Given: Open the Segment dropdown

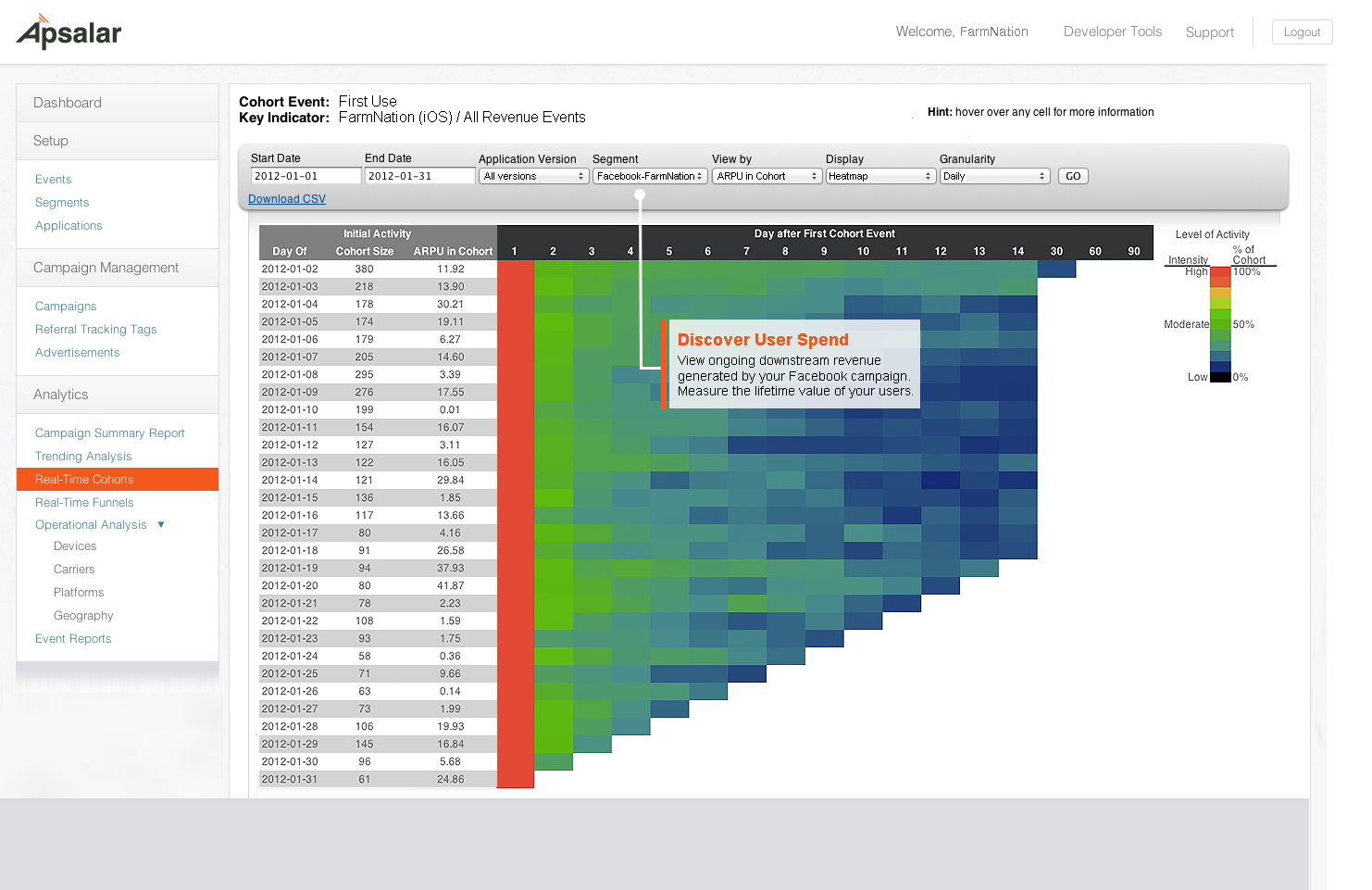Looking at the screenshot, I should 650,176.
